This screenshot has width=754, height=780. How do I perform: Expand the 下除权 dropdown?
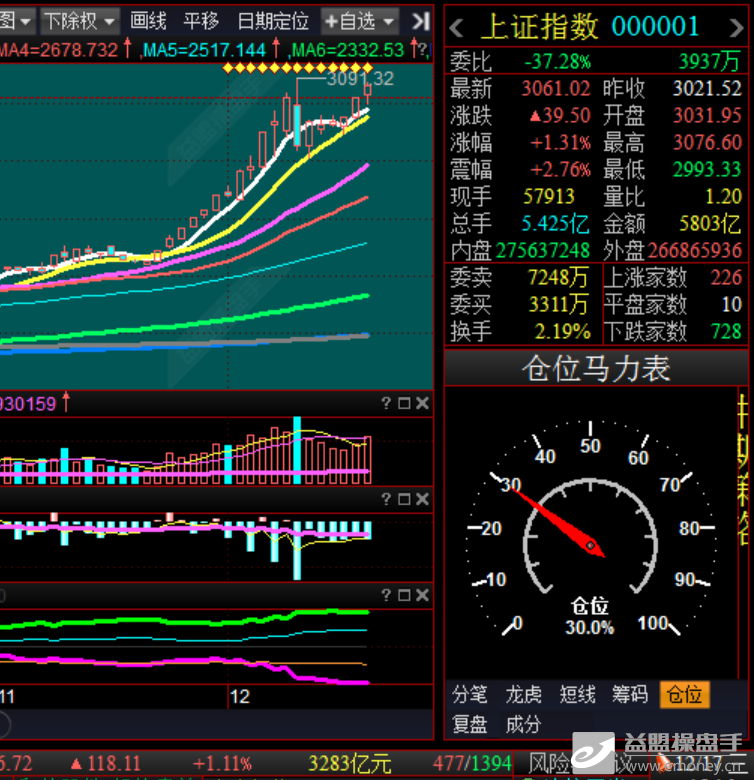pos(80,20)
